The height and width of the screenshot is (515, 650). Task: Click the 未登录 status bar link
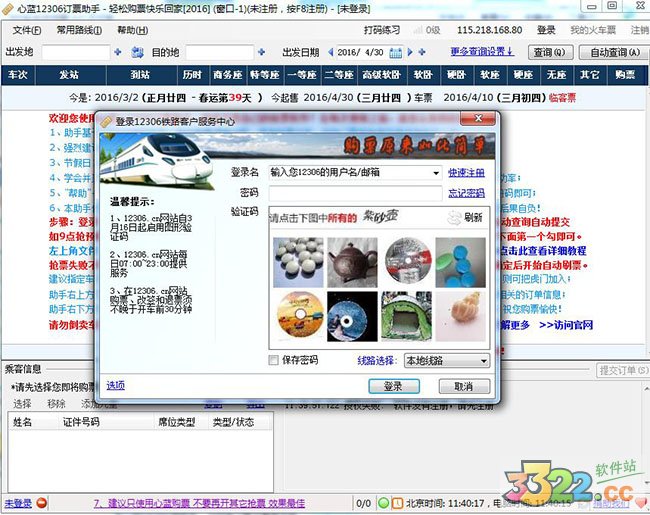(x=18, y=503)
